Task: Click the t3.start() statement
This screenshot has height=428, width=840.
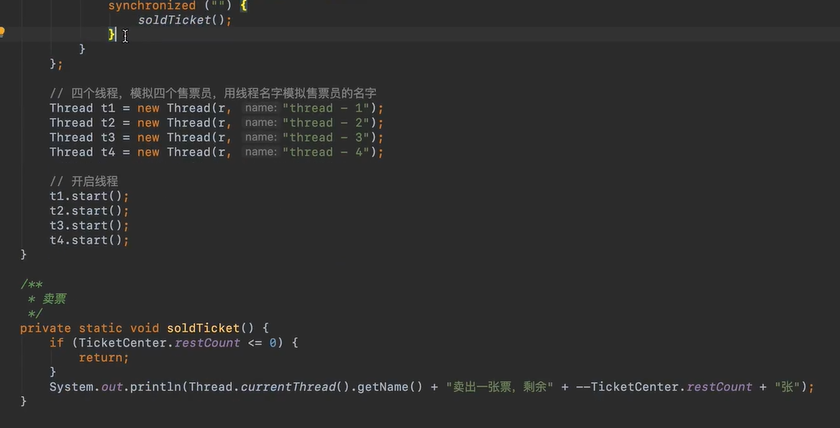Action: [89, 225]
